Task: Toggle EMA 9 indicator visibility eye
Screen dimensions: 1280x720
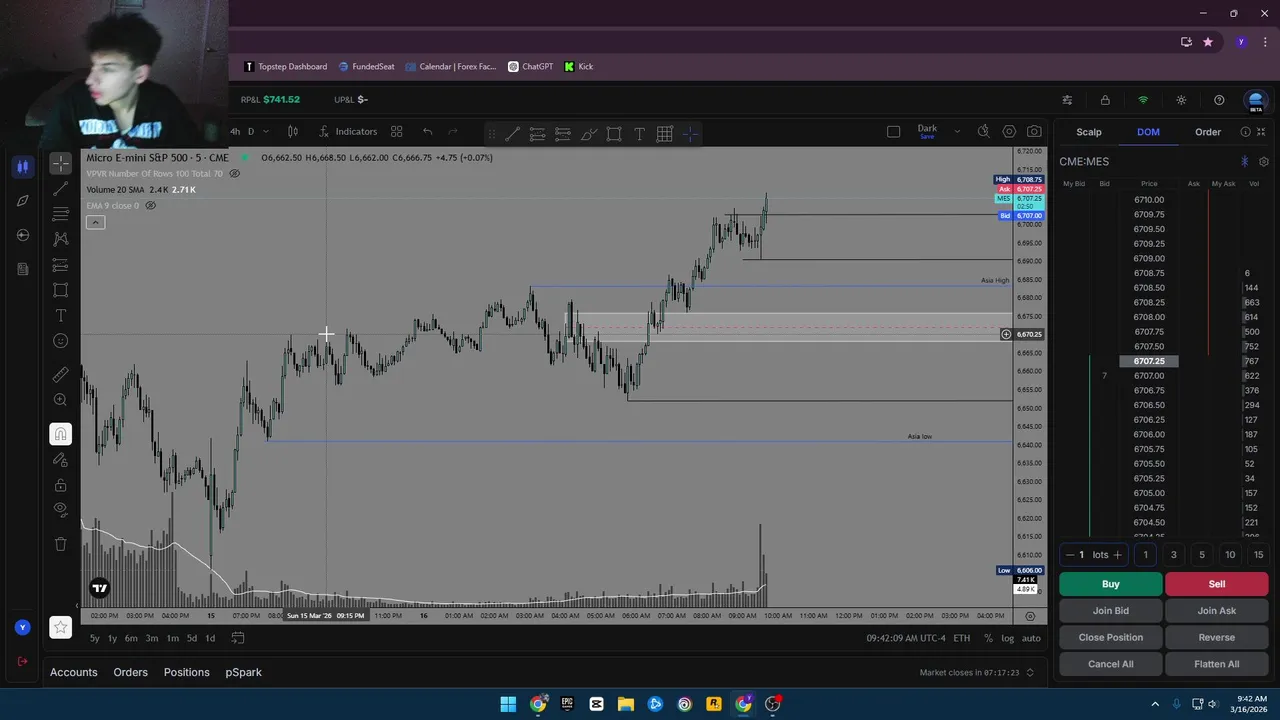Action: 151,205
